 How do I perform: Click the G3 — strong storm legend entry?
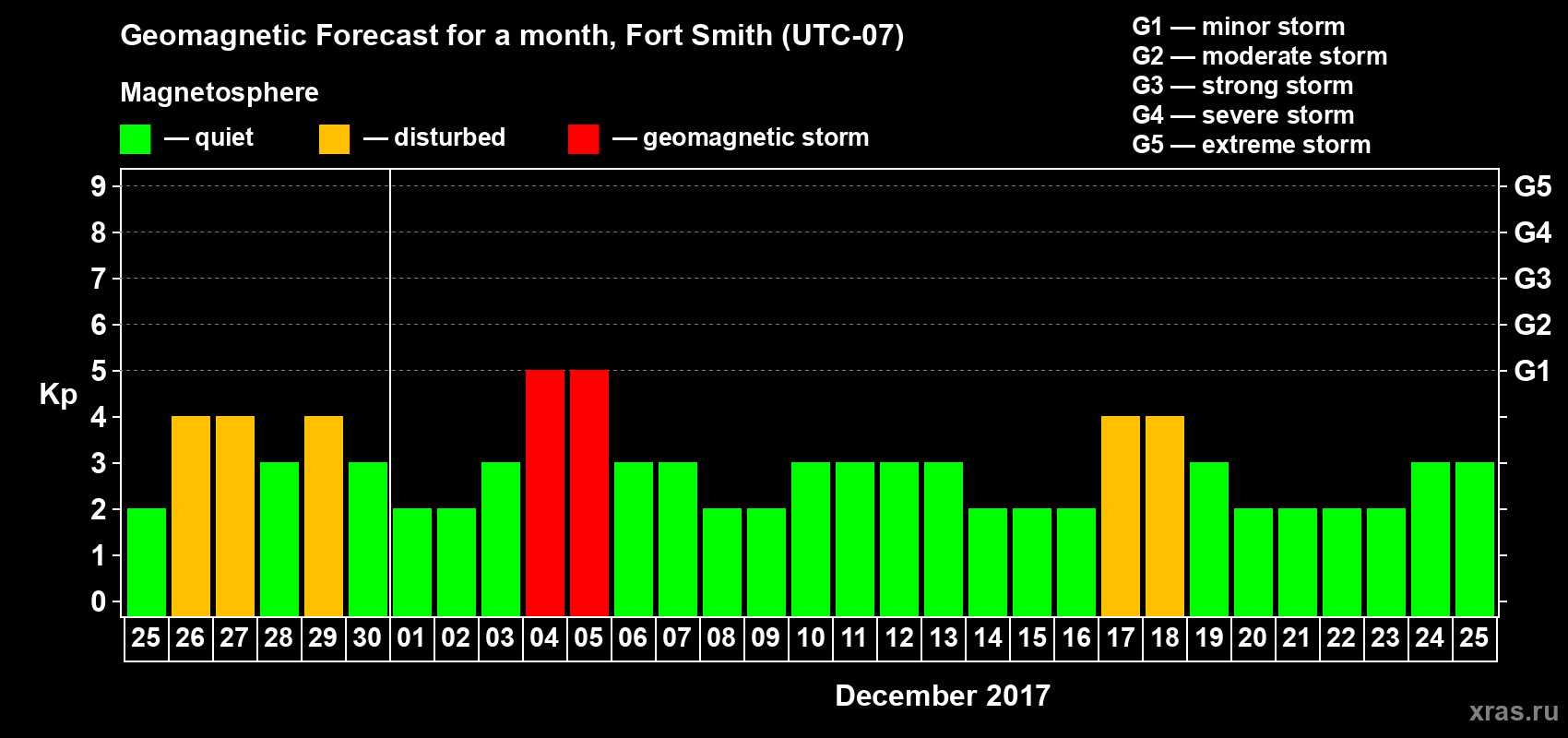(x=1242, y=86)
